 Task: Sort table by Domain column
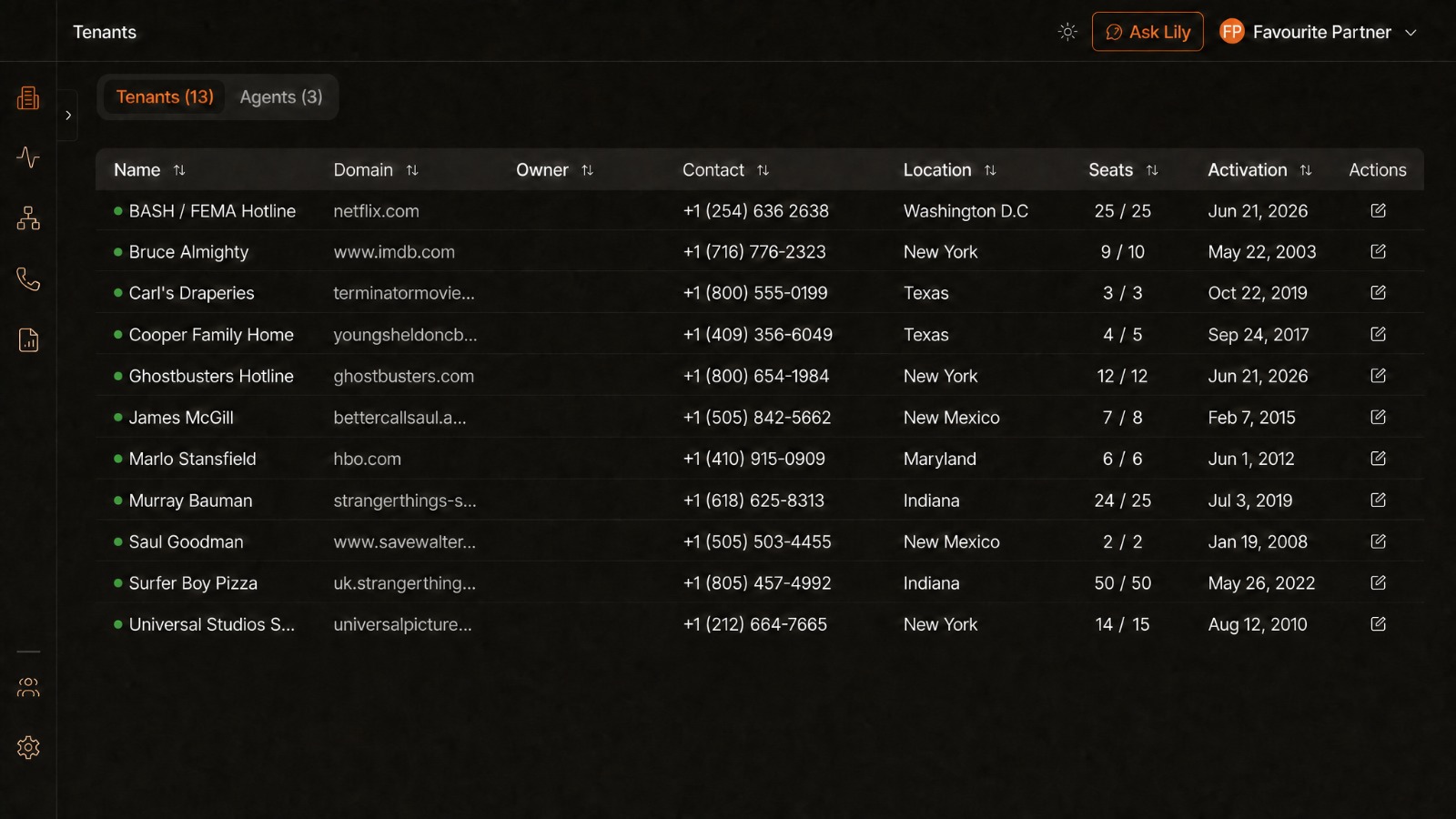tap(412, 170)
